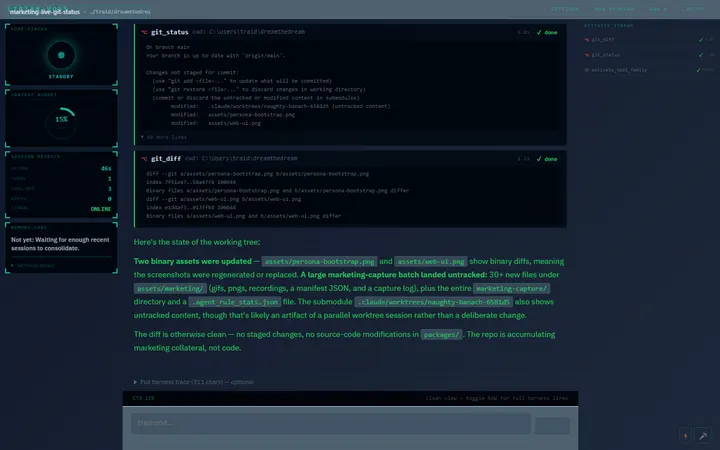Click the ACTIVITY STREAM panel header

pyautogui.click(x=608, y=26)
